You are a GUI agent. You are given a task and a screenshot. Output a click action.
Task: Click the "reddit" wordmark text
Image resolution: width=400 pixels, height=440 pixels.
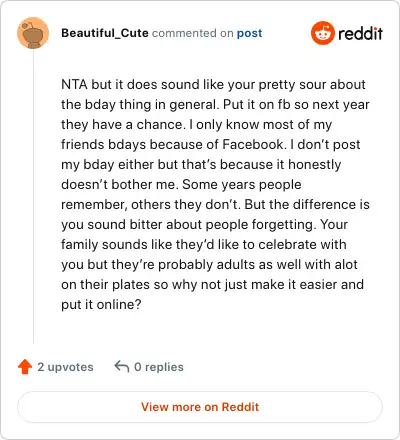(x=360, y=33)
